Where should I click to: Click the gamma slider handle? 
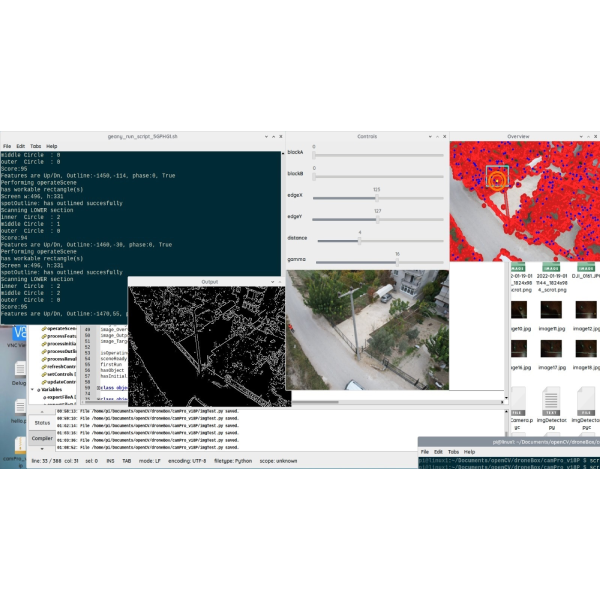[x=397, y=263]
